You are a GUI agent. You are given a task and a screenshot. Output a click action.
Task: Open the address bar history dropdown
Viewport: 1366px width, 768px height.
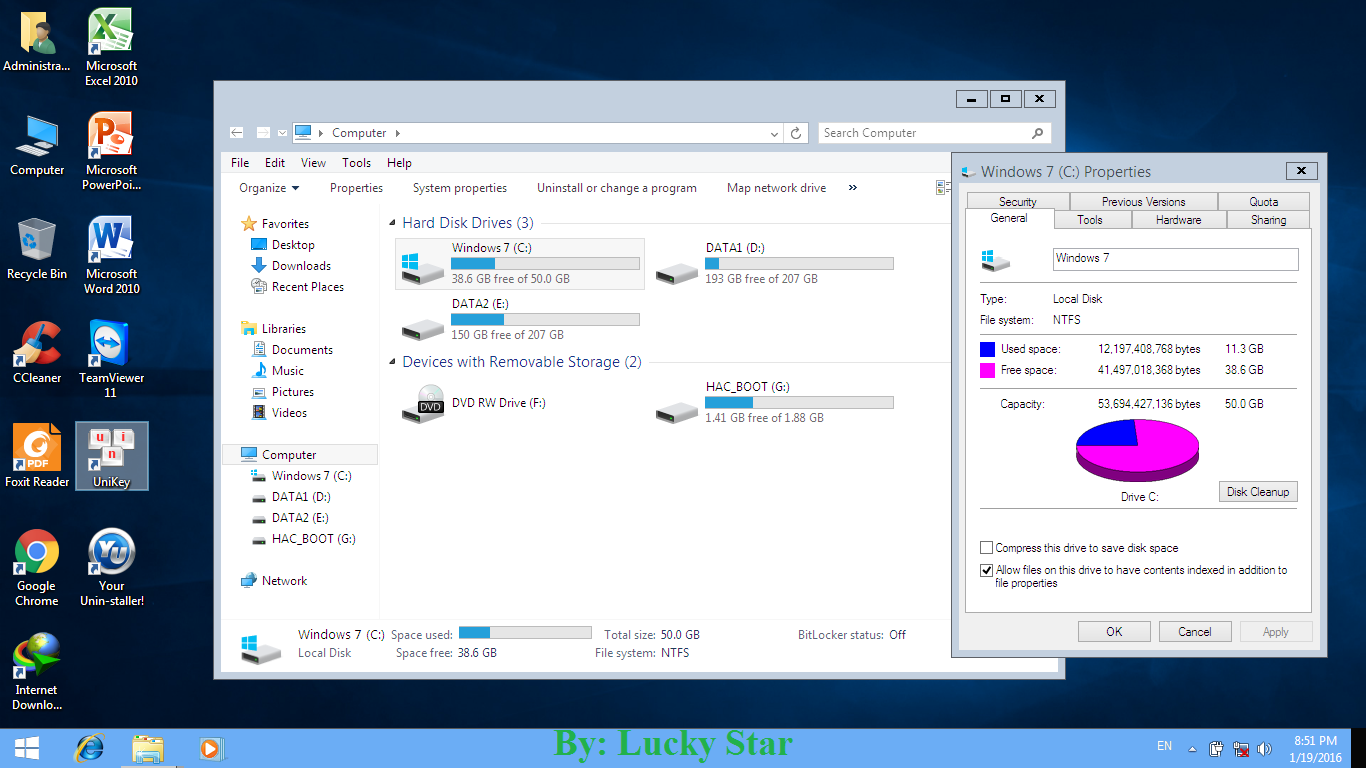coord(775,133)
